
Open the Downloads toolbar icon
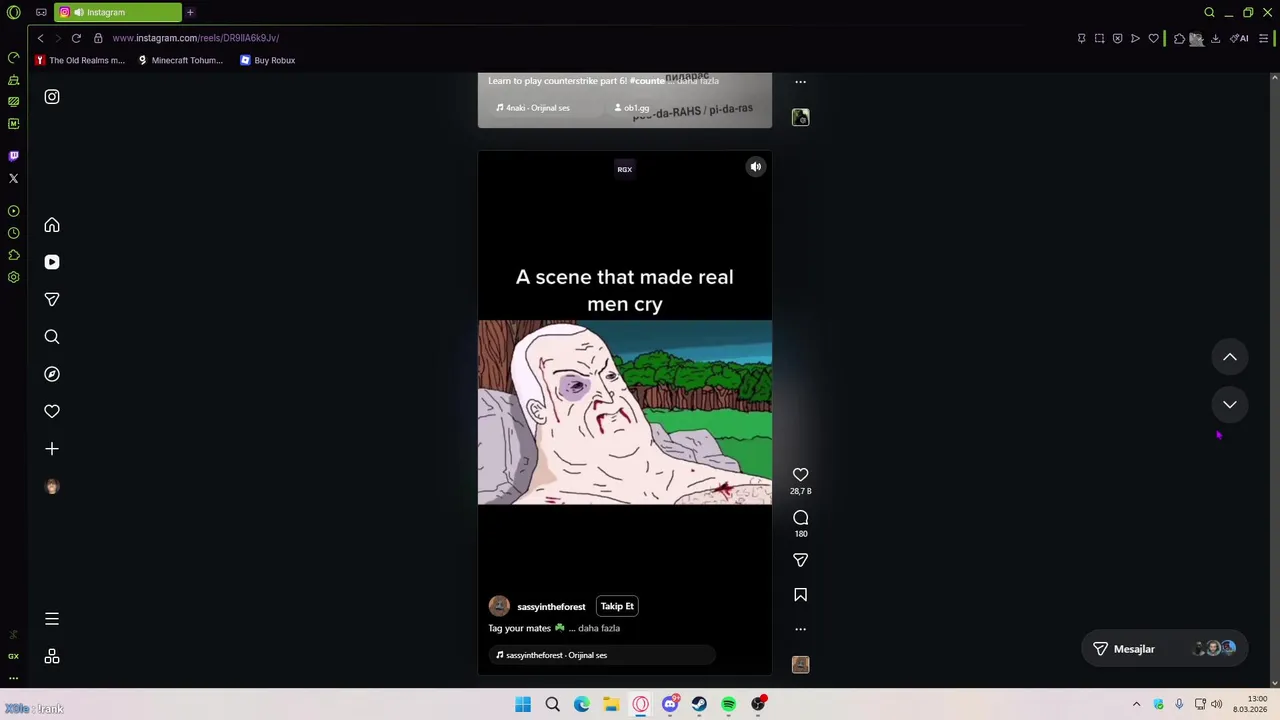tap(1215, 38)
